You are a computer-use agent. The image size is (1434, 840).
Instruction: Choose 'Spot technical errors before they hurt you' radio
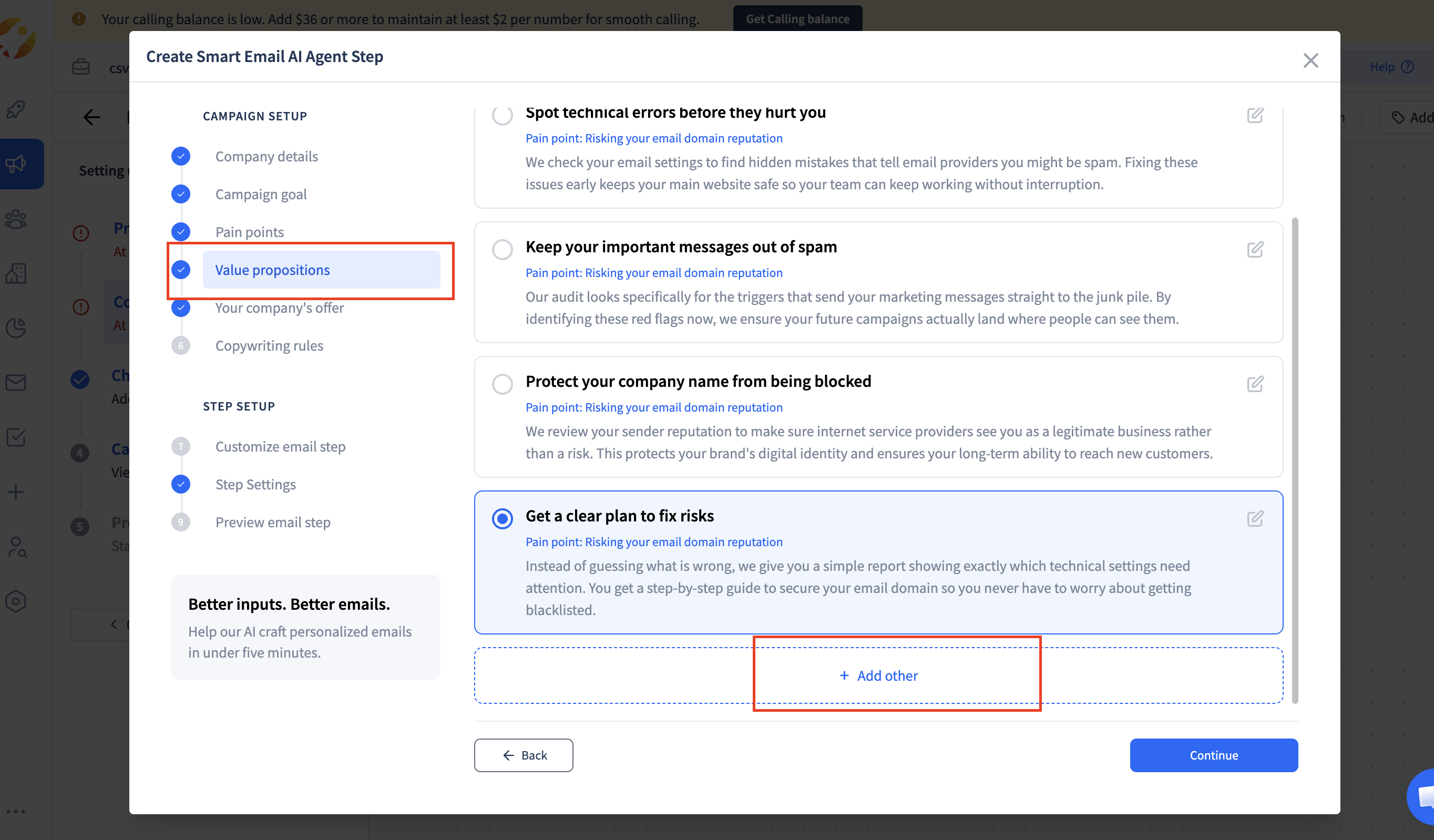click(502, 116)
